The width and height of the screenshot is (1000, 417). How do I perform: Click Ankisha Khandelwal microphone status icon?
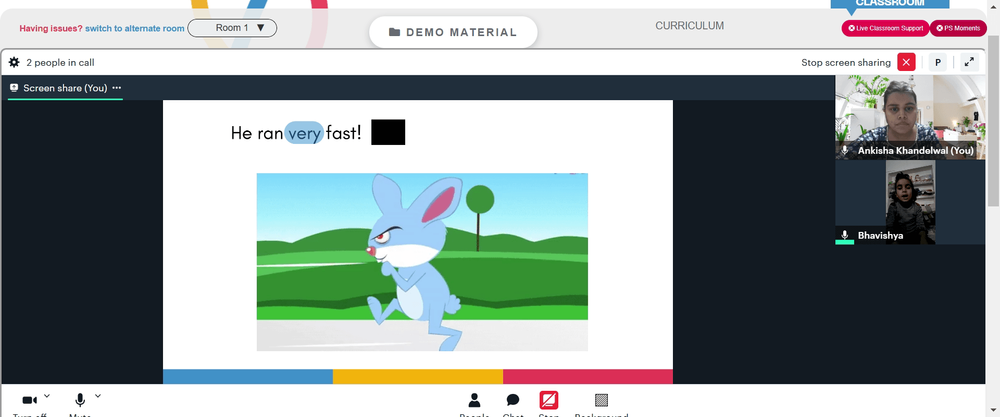[845, 150]
